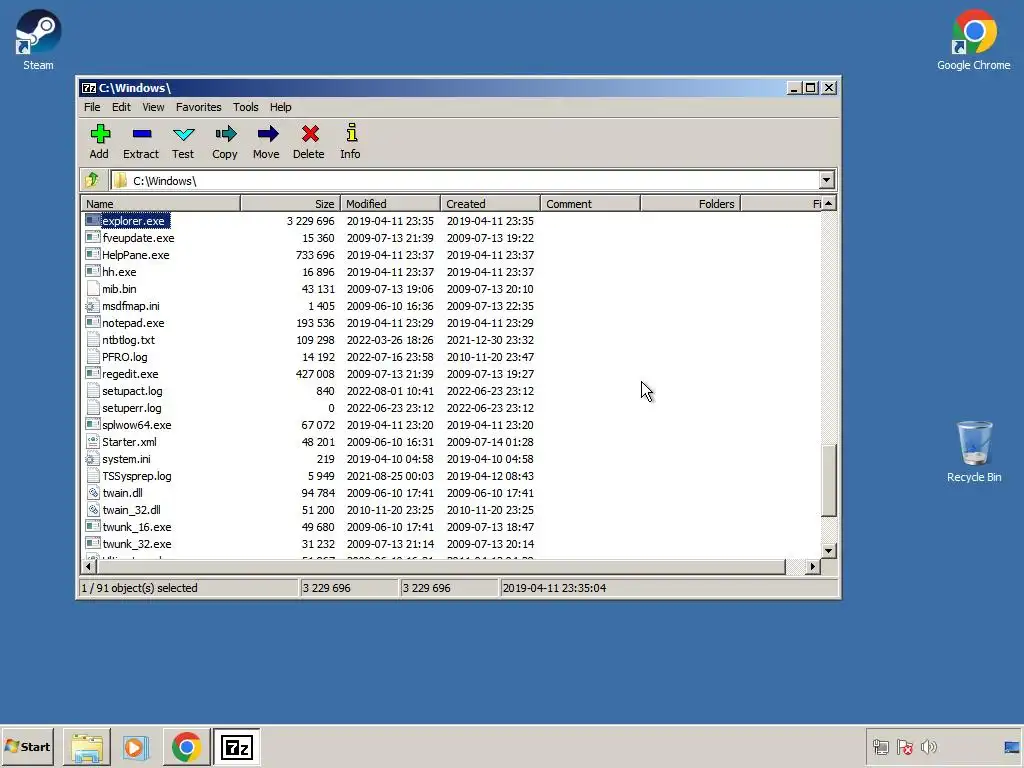Sort files by the Modified column
Viewport: 1024px width, 768px height.
tap(391, 204)
